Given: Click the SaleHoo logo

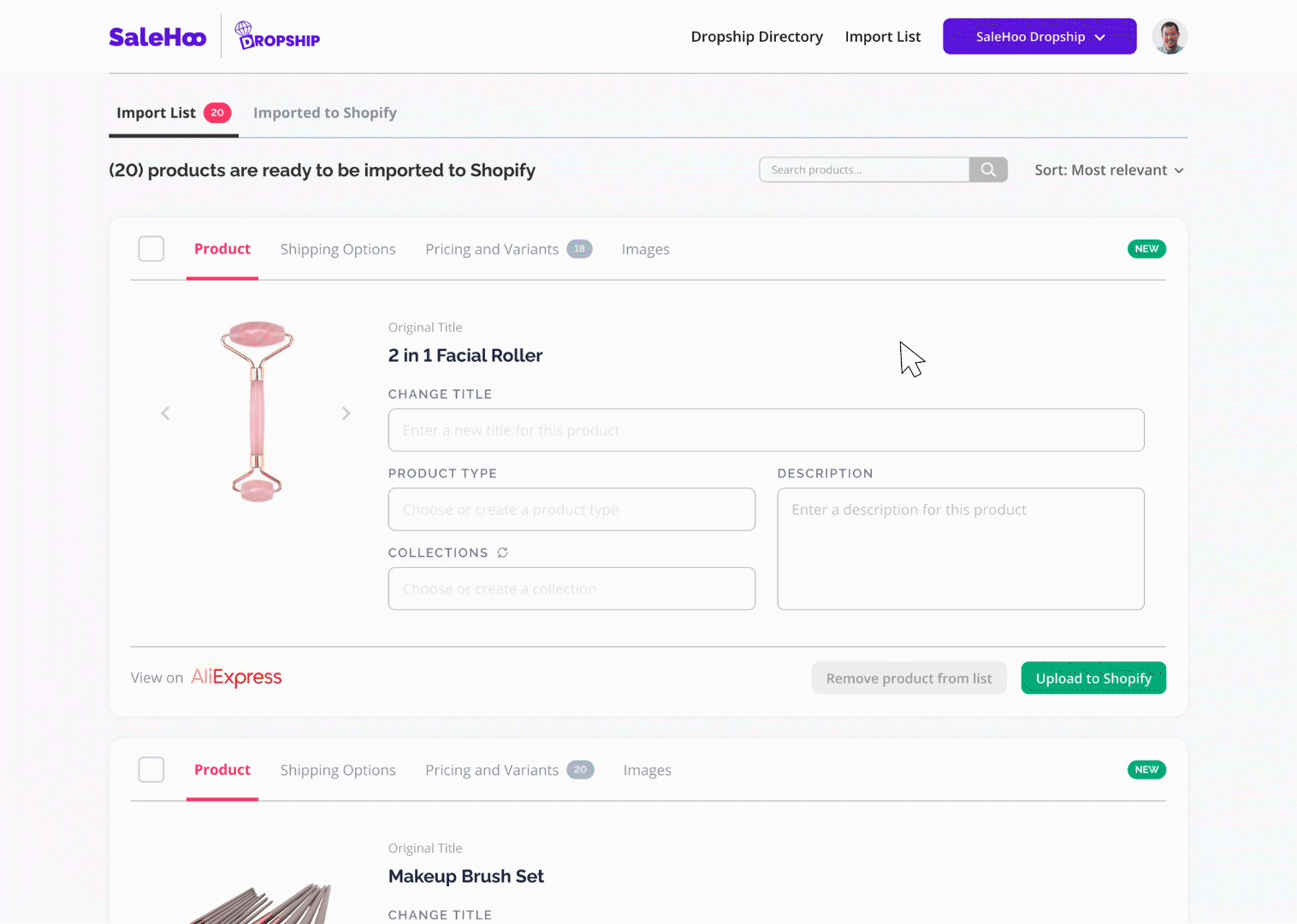Looking at the screenshot, I should coord(157,38).
